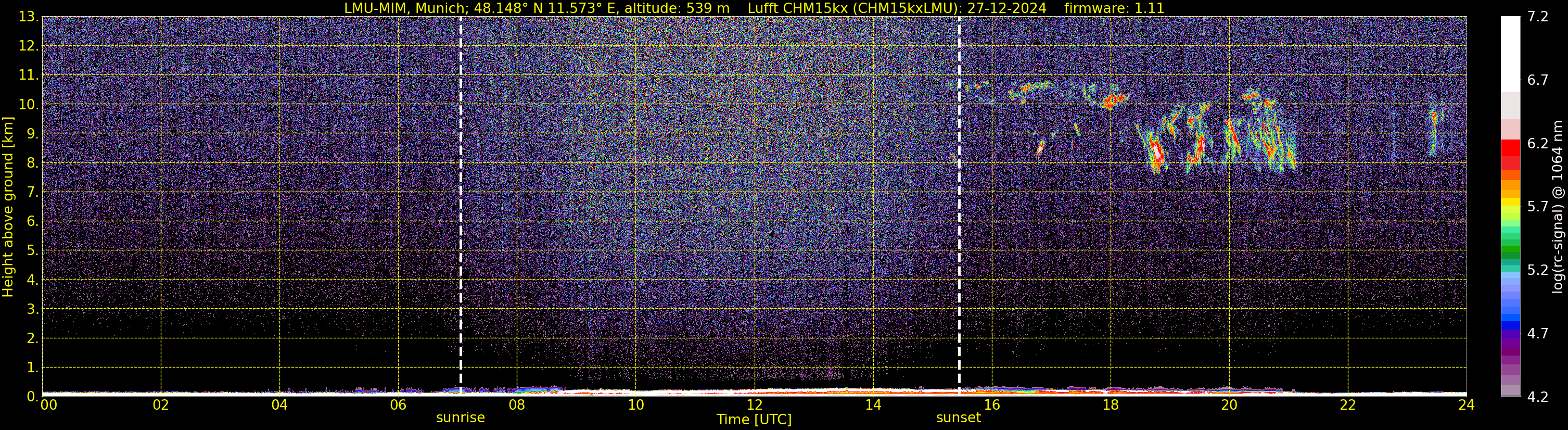Click the colorbar tick value "6.2"

coord(1538,144)
